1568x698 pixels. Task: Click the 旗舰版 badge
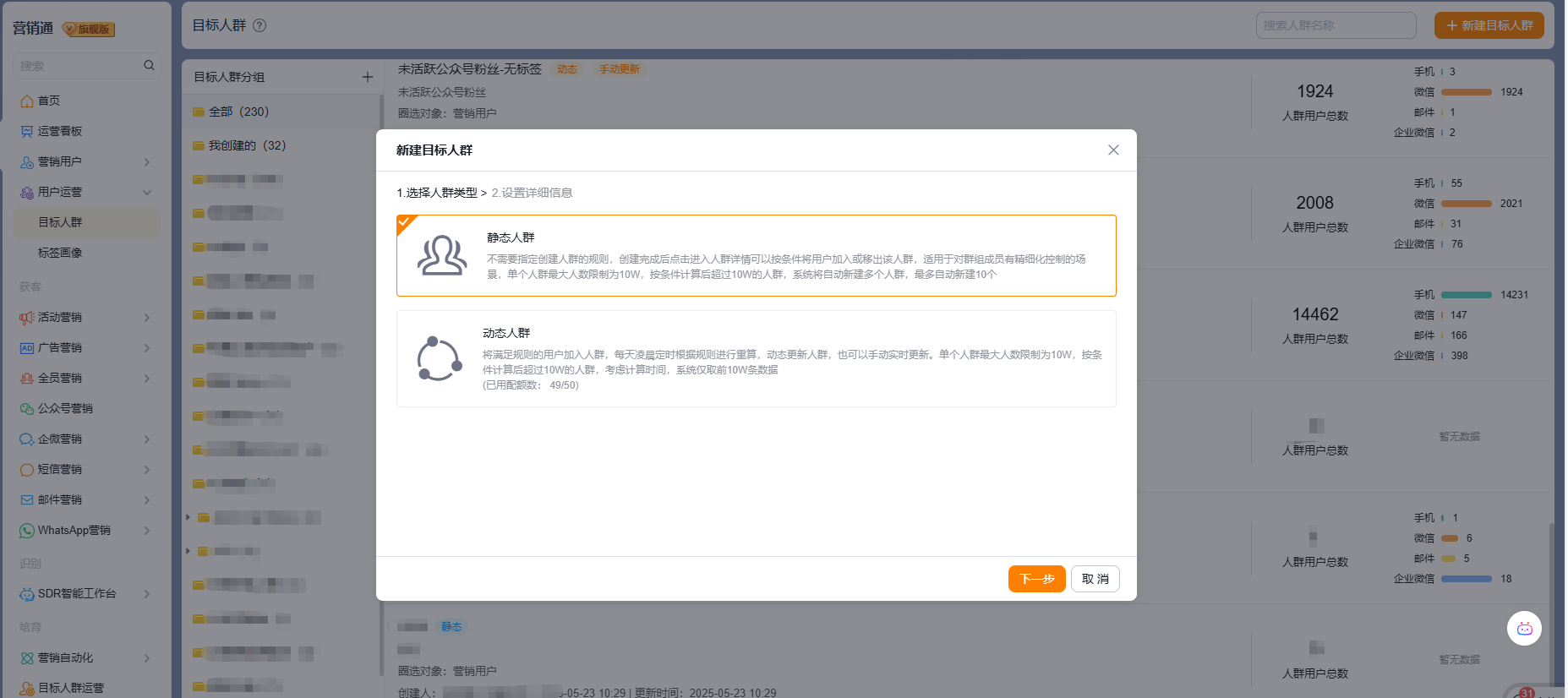pos(89,30)
